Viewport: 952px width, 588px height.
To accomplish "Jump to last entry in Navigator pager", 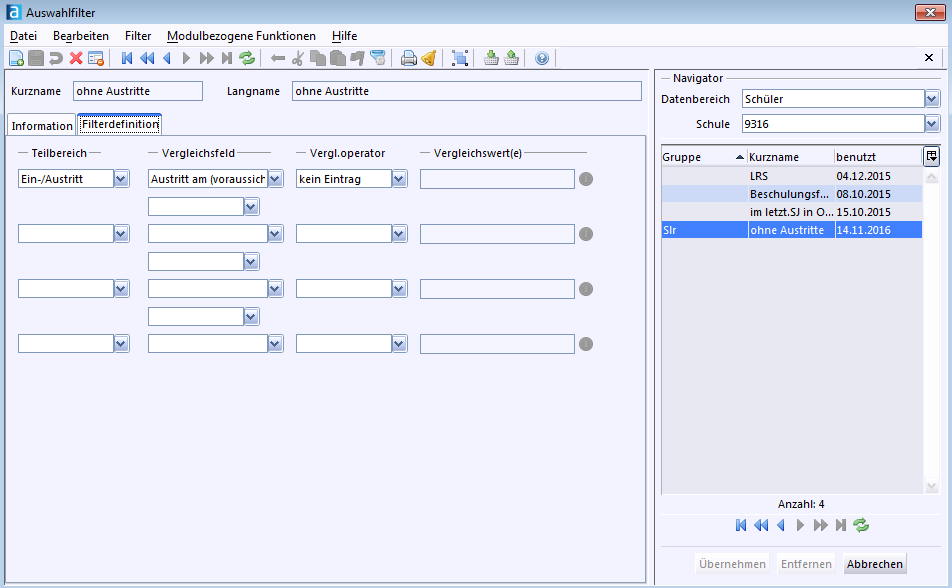I will coord(840,525).
